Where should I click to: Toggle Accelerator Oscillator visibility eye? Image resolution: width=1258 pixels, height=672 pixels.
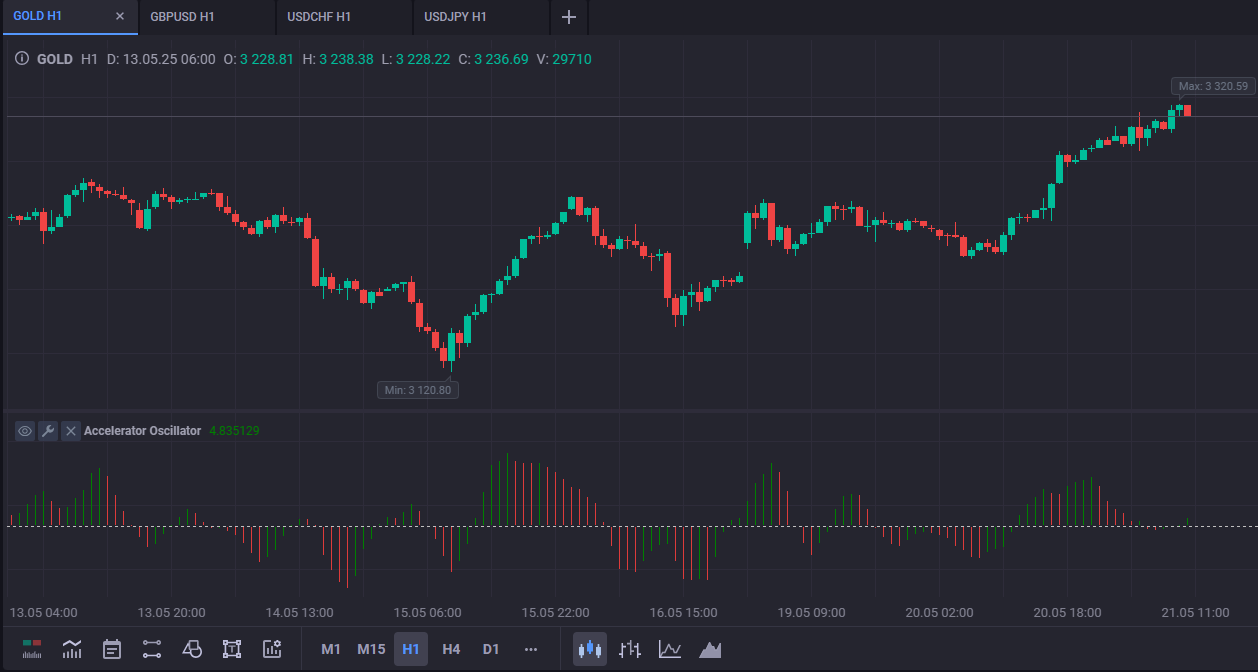(26, 431)
